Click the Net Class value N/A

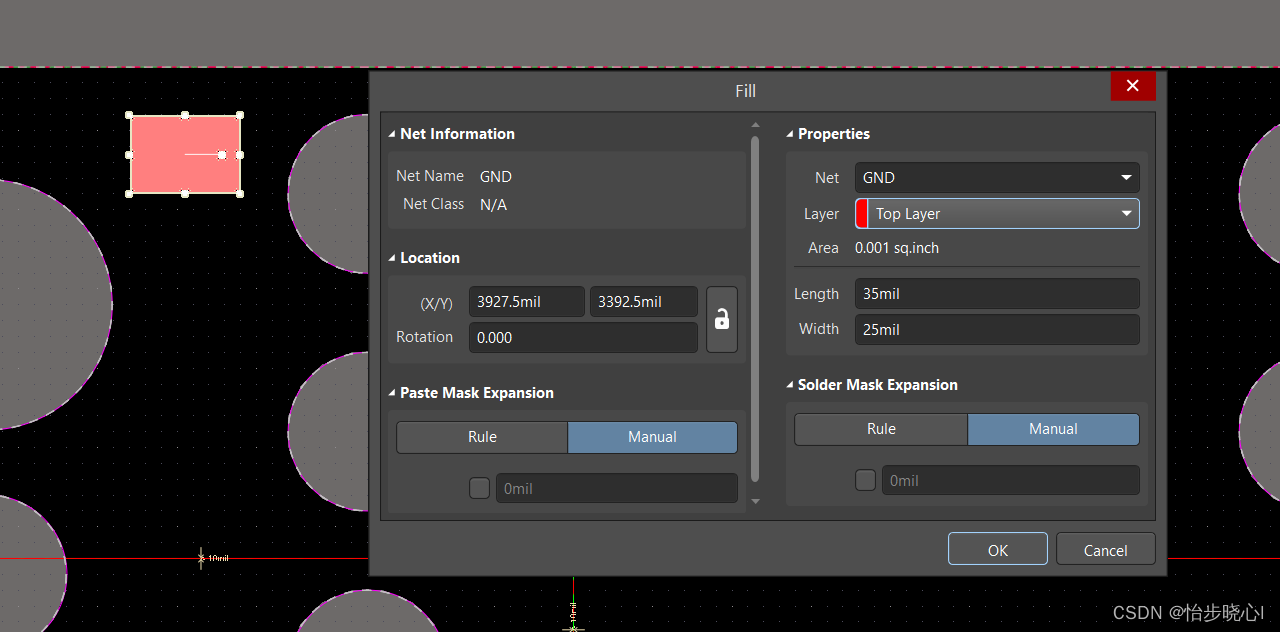coord(494,205)
